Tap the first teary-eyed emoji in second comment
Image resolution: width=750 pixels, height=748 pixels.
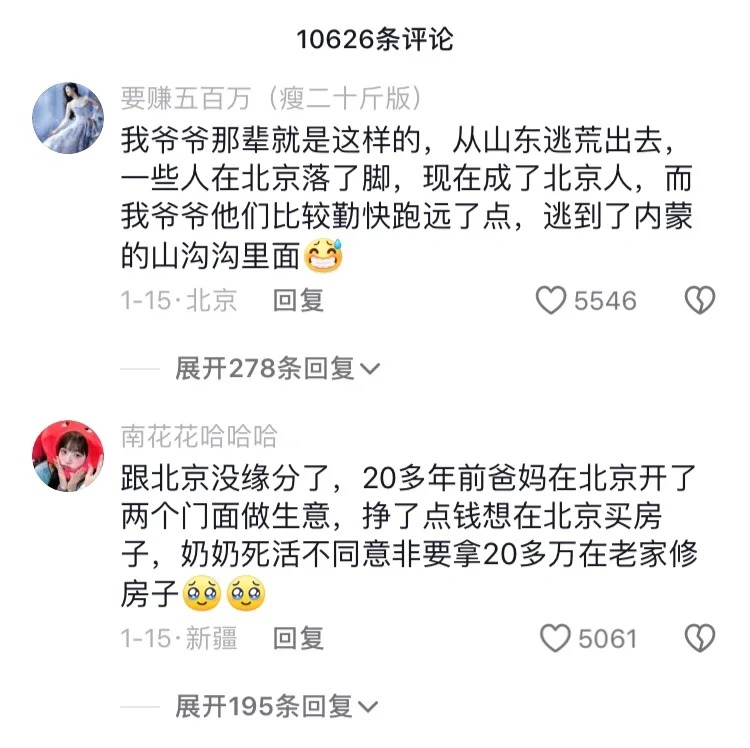(x=202, y=593)
